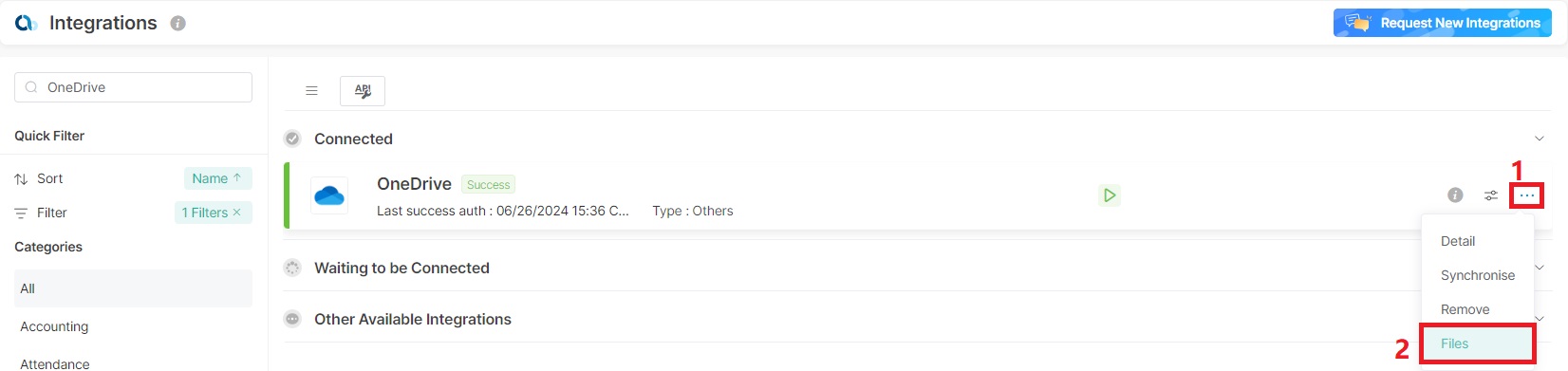Choose Synchronise from the dropdown menu
The image size is (1568, 371).
[1477, 275]
